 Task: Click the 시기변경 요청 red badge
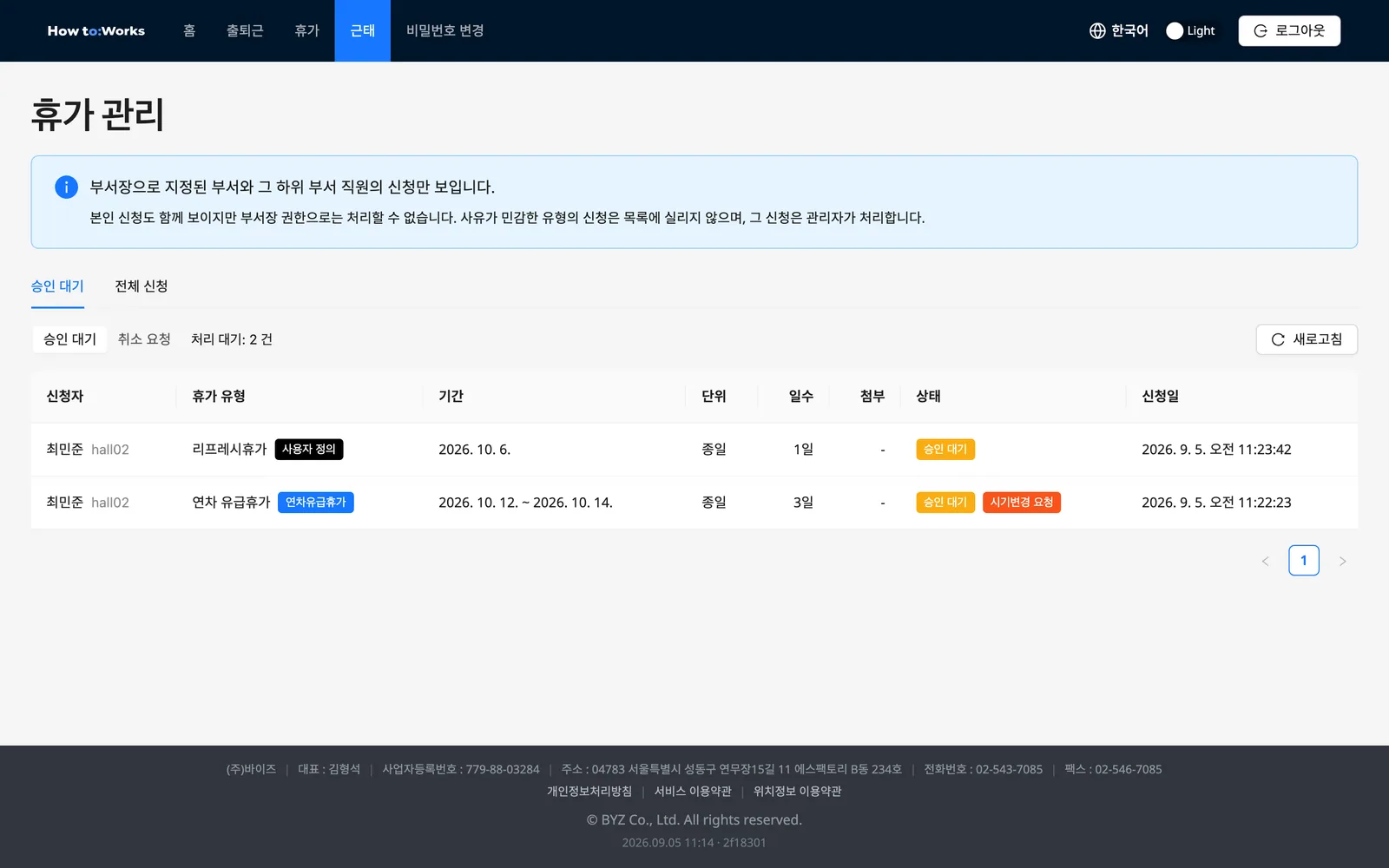pyautogui.click(x=1022, y=502)
